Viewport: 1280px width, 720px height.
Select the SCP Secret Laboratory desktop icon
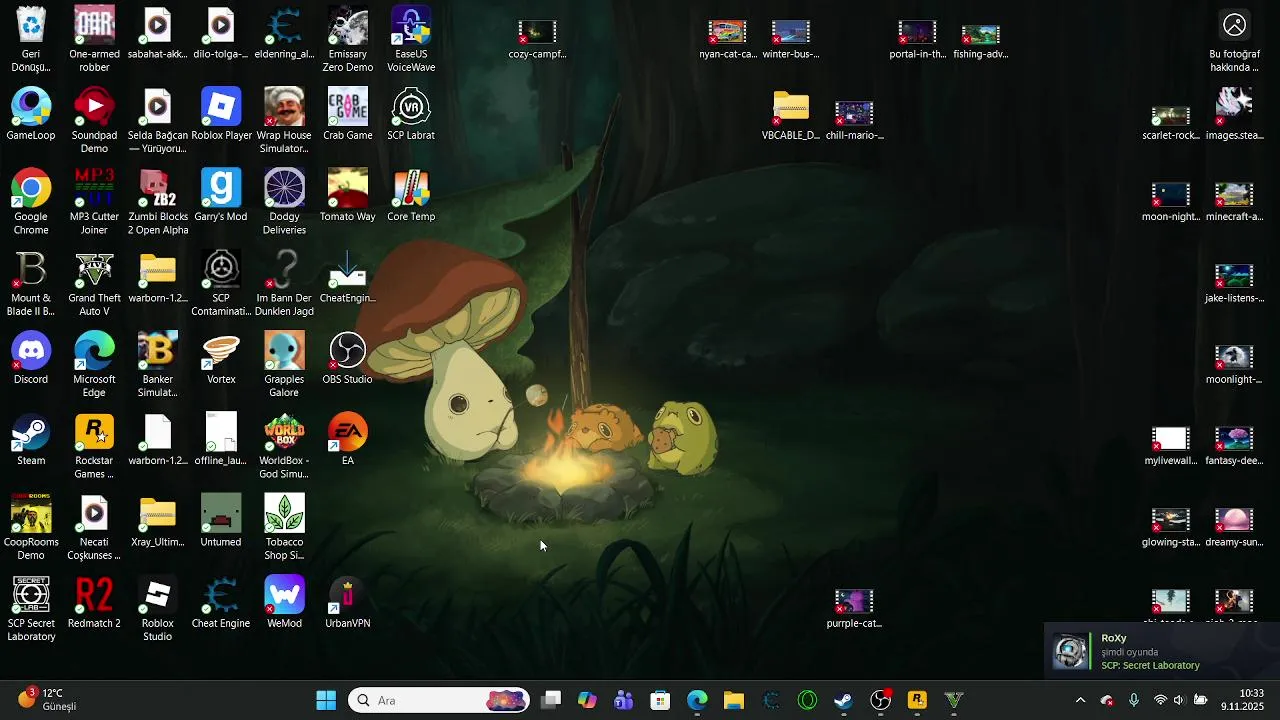pyautogui.click(x=31, y=609)
